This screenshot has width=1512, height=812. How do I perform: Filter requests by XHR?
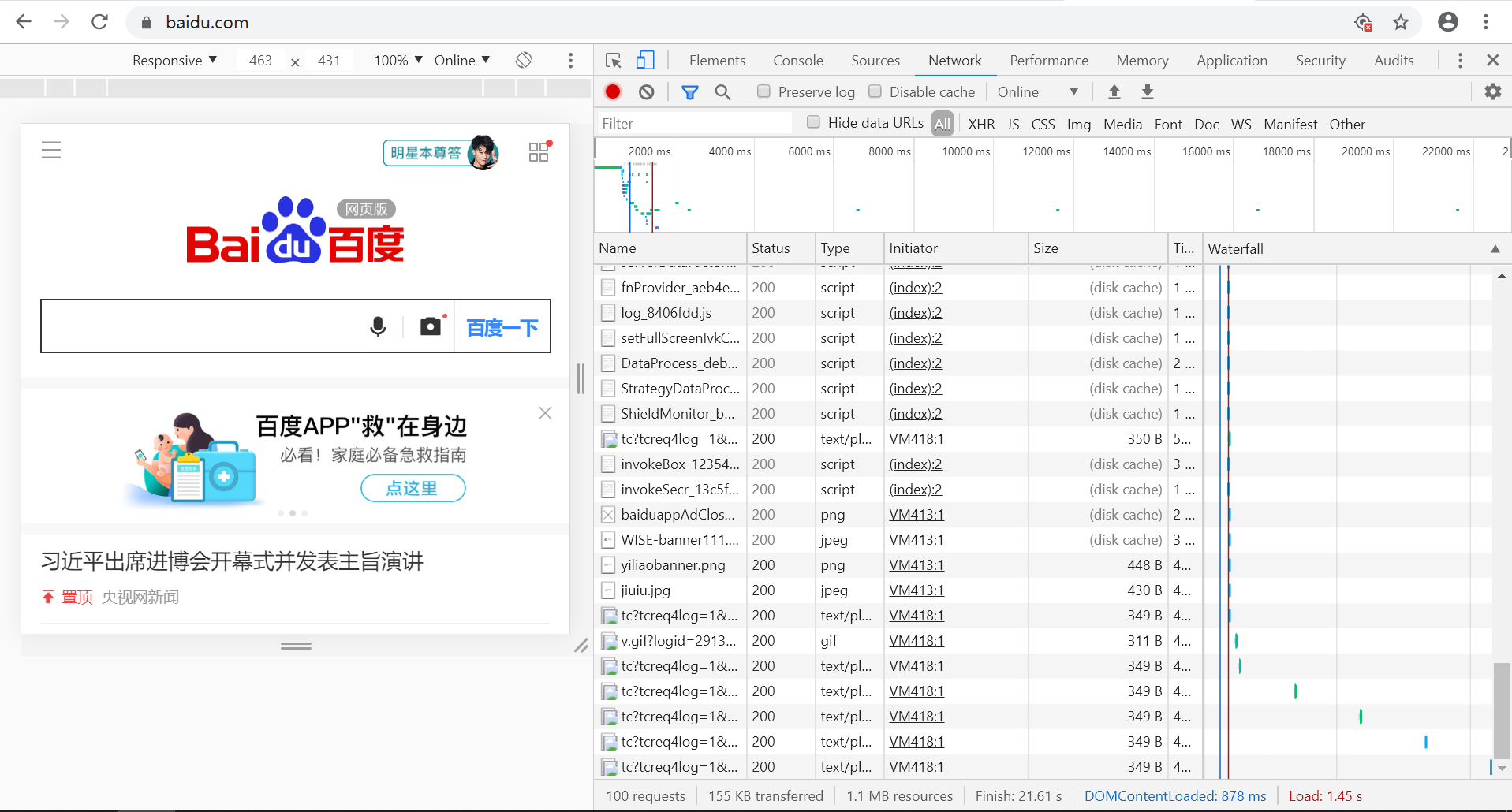981,124
